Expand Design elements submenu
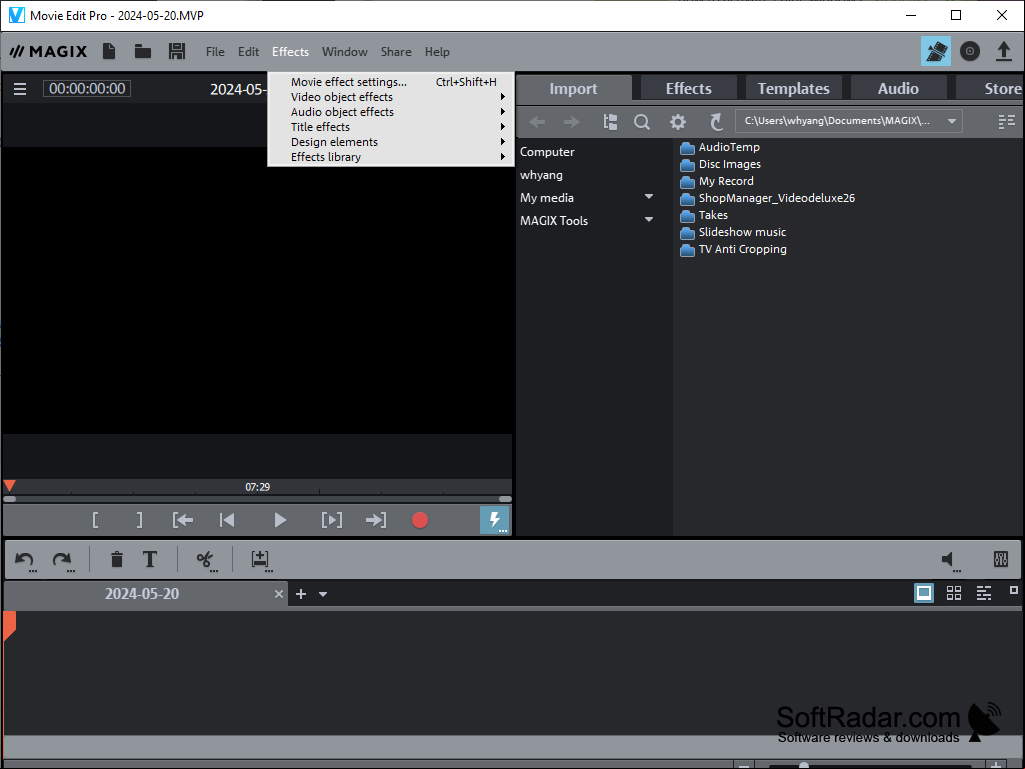The image size is (1025, 769). pos(391,142)
